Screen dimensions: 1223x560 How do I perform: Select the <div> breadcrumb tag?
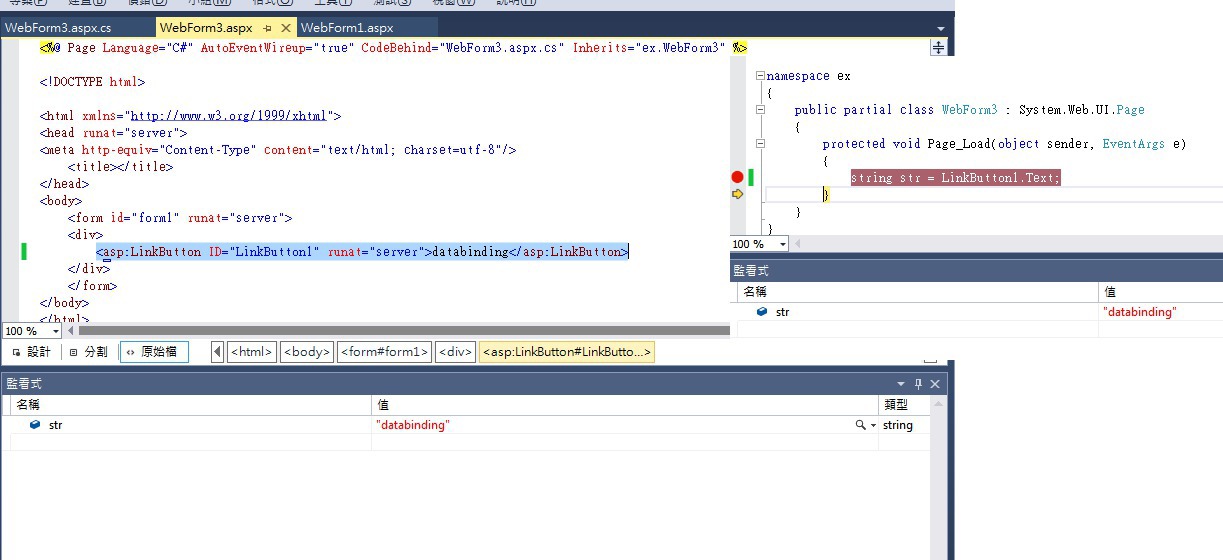point(455,352)
